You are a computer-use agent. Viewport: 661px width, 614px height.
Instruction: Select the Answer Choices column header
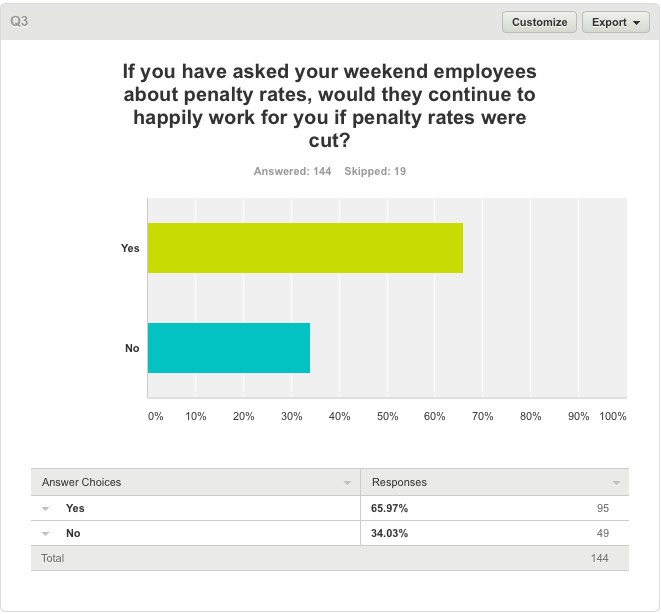pyautogui.click(x=82, y=482)
